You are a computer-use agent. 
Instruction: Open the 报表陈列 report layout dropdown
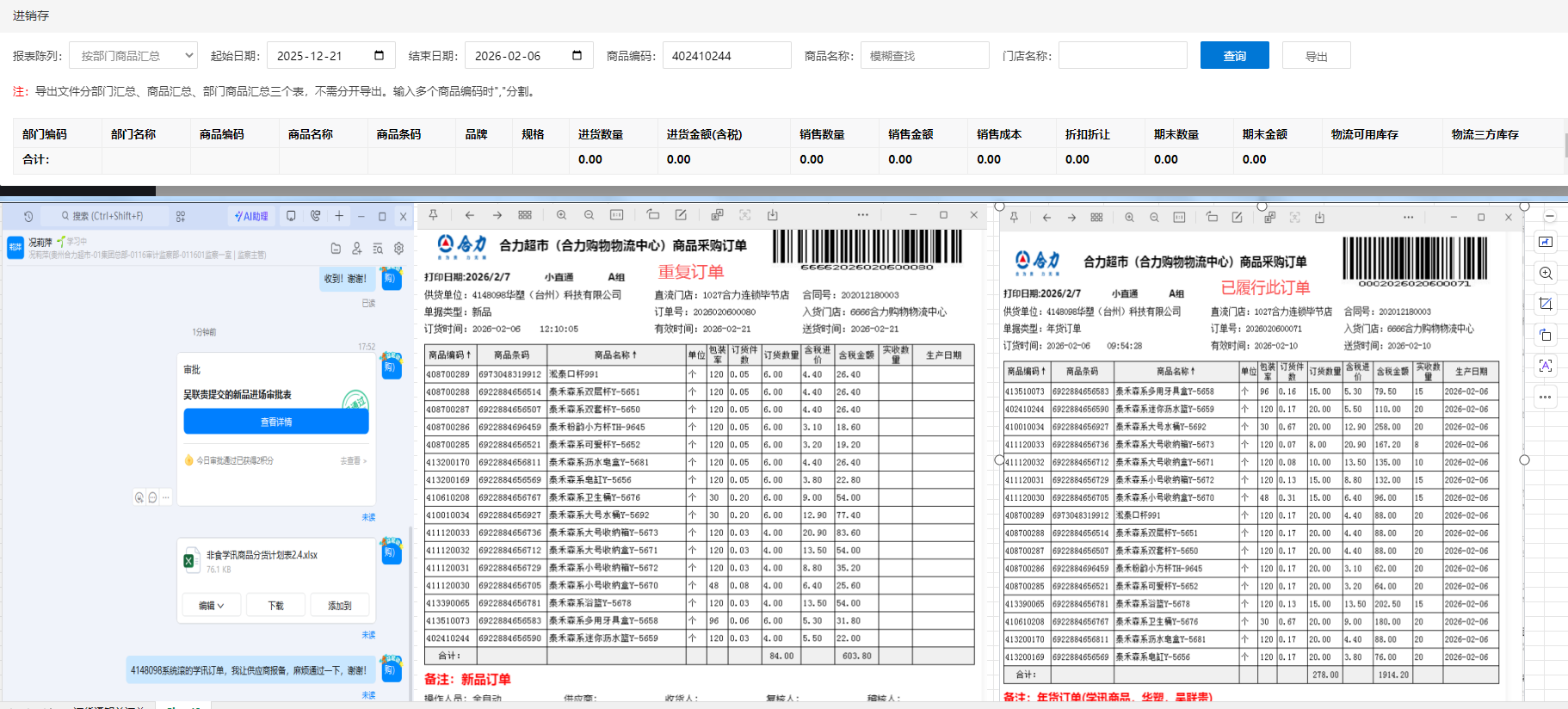point(133,56)
